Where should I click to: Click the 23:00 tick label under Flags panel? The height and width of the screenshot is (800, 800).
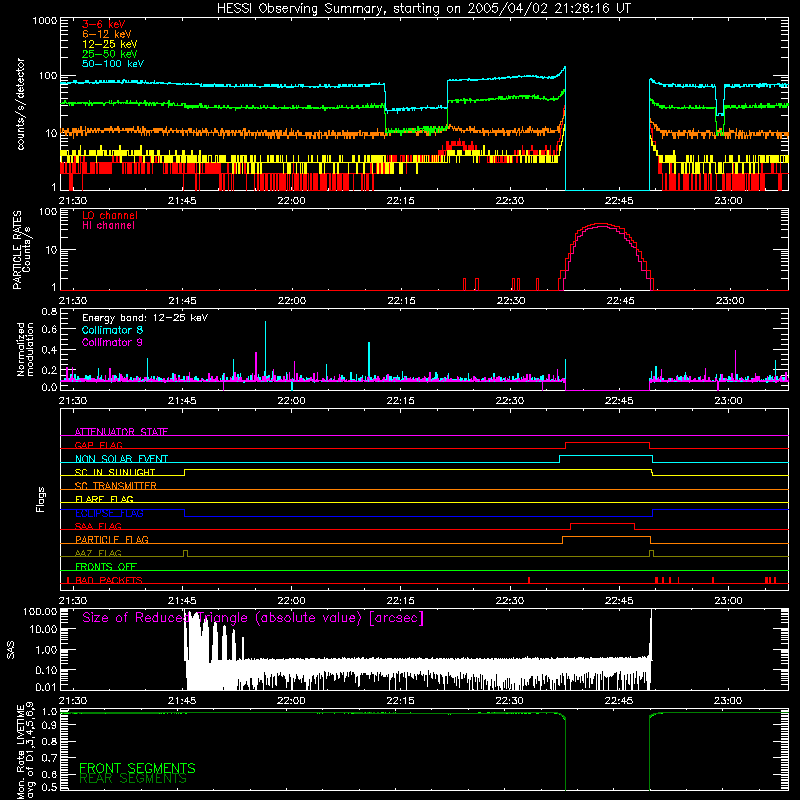pos(729,601)
